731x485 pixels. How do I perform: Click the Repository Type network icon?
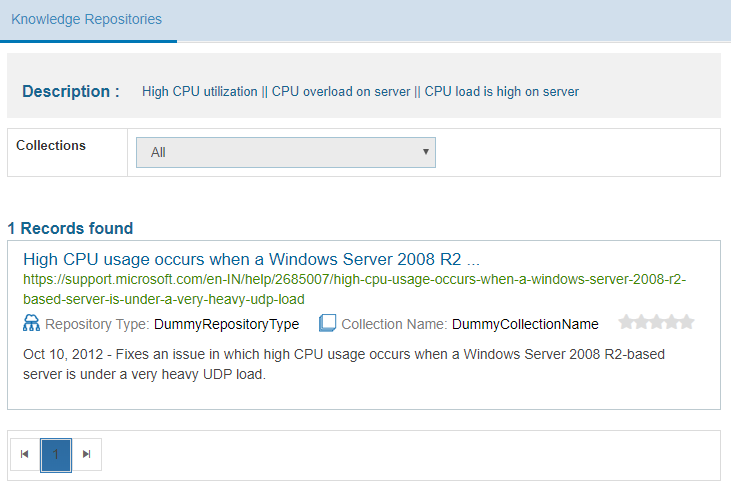(31, 323)
